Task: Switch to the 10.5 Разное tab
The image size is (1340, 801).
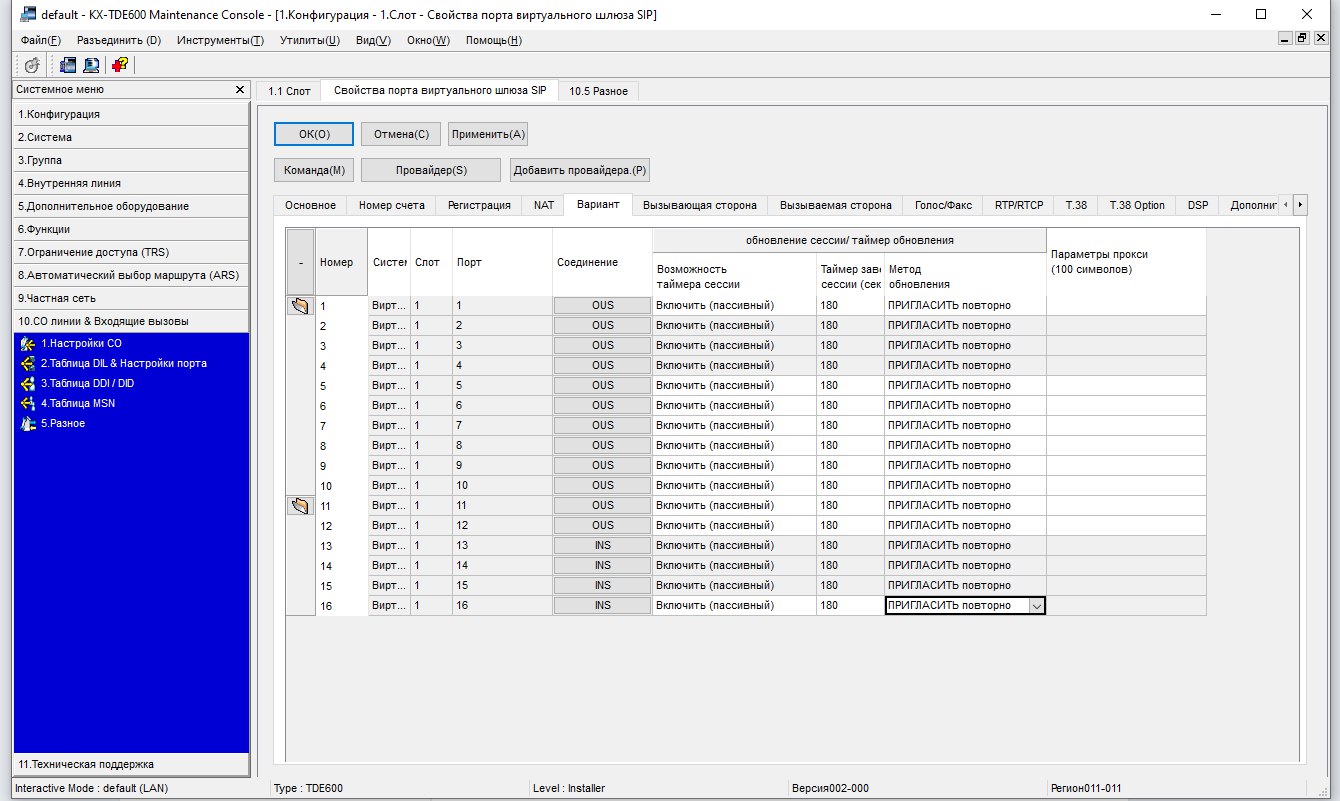Action: pyautogui.click(x=599, y=91)
